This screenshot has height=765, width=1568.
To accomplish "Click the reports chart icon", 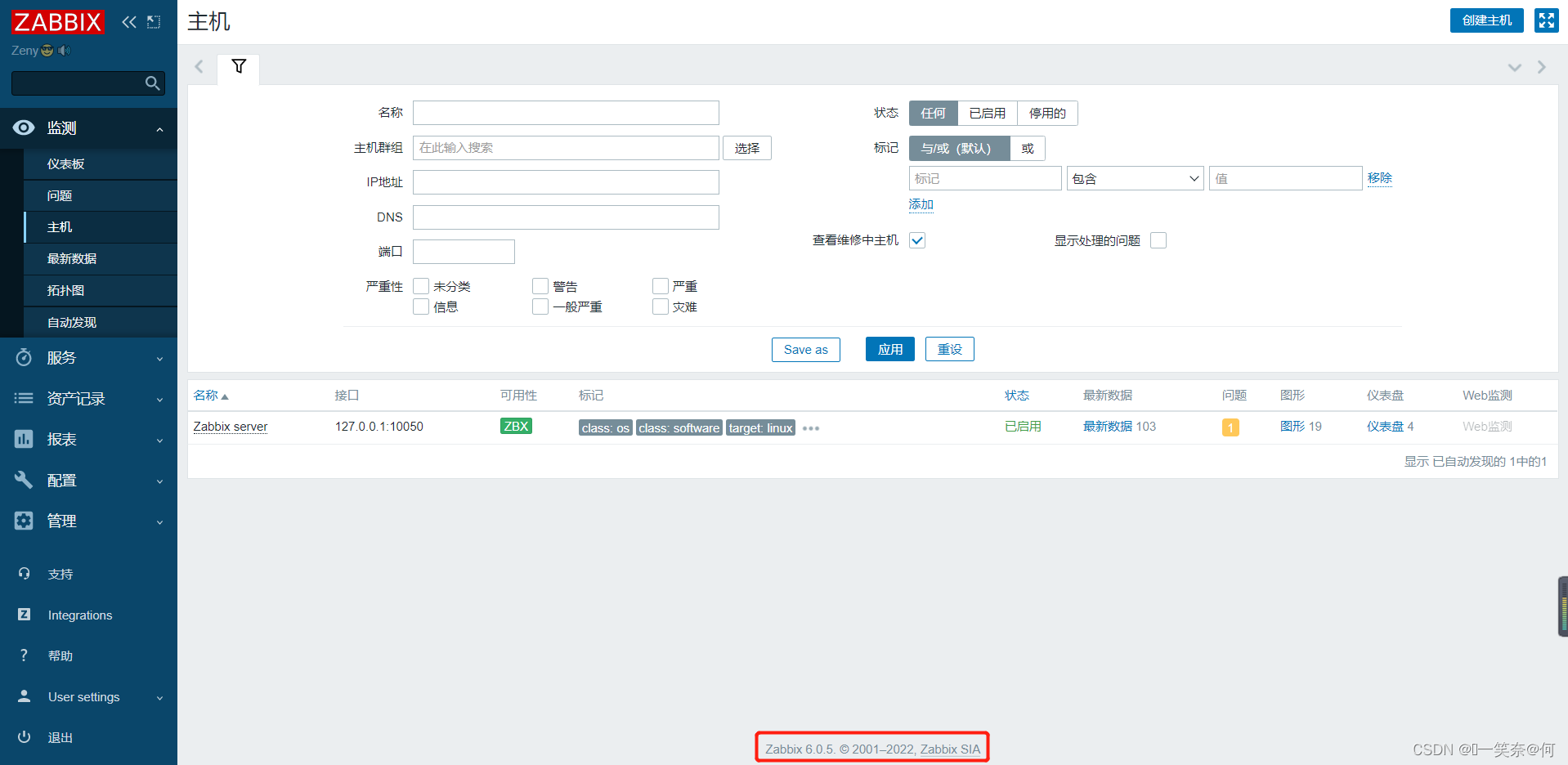I will point(24,439).
